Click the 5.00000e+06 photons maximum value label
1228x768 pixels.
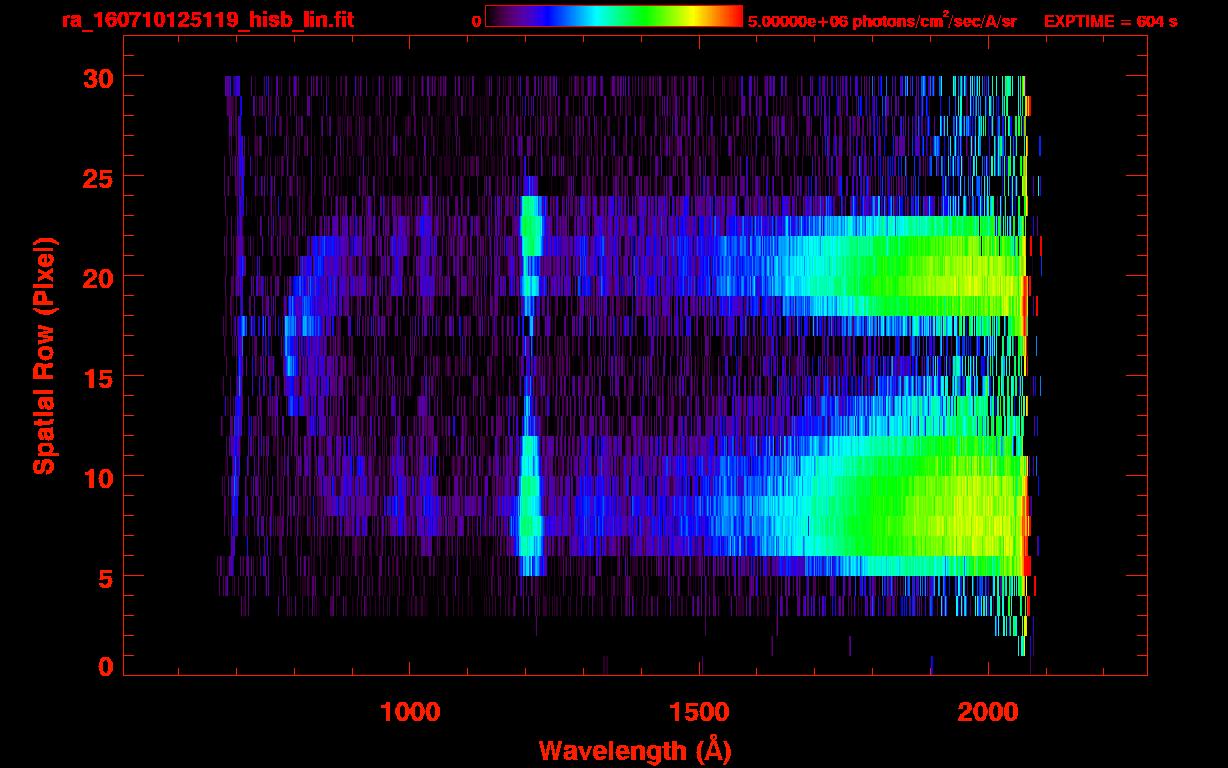coord(882,21)
